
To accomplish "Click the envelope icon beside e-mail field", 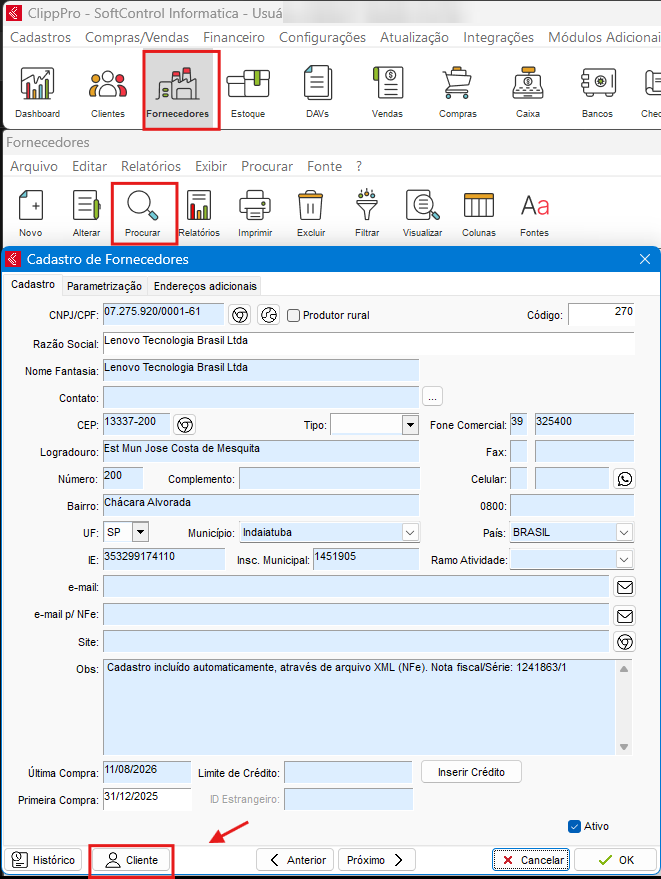I will point(625,587).
